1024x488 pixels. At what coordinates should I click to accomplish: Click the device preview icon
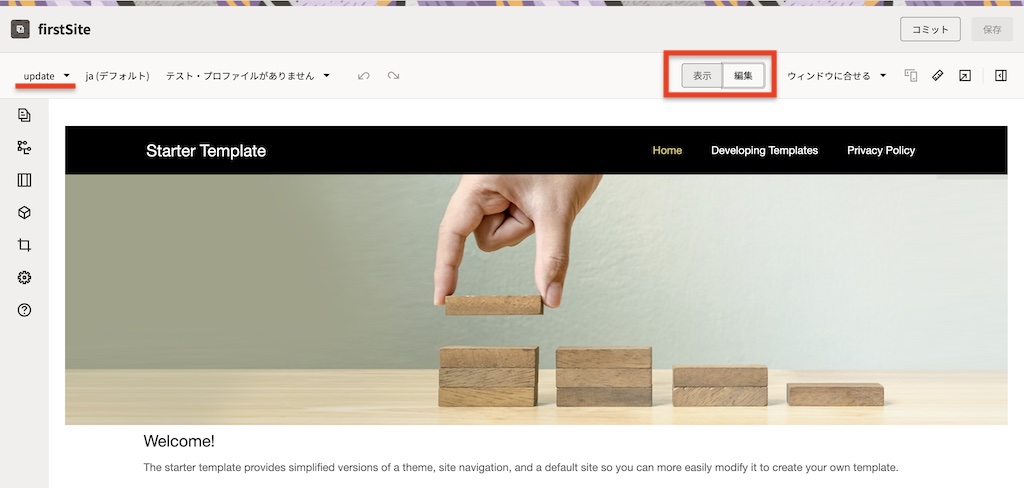911,76
